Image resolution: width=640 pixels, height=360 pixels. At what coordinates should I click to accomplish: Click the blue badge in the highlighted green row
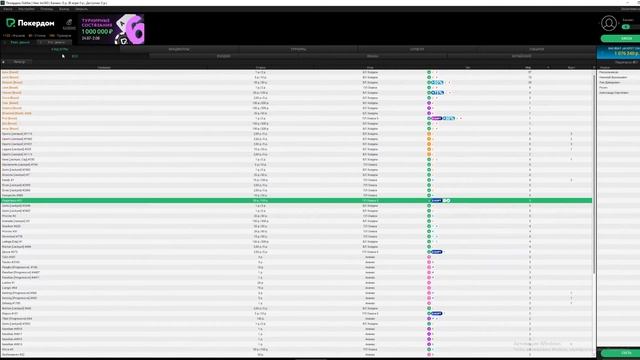[x=436, y=200]
